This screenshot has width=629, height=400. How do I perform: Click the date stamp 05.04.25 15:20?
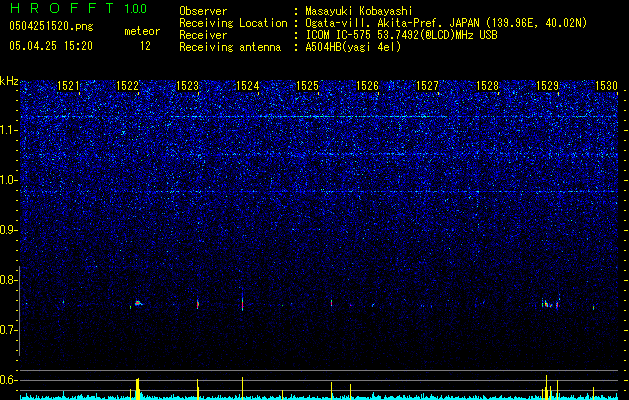coord(51,46)
